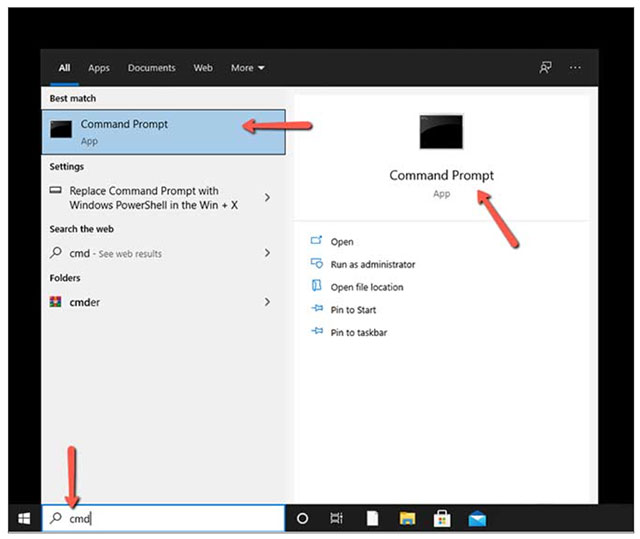Click the Pin to taskbar pin icon
This screenshot has width=640, height=539.
(x=317, y=331)
